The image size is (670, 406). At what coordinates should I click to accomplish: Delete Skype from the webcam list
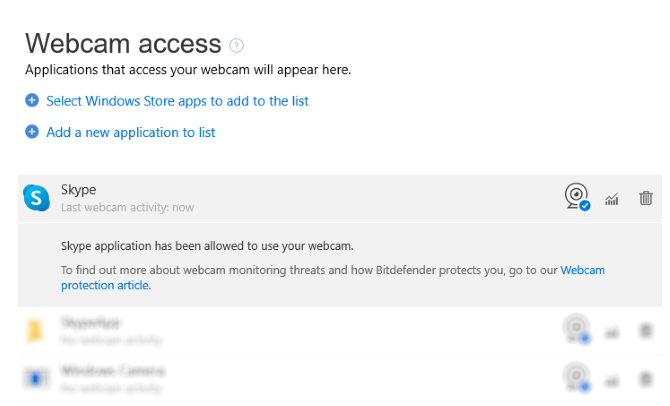[x=646, y=198]
